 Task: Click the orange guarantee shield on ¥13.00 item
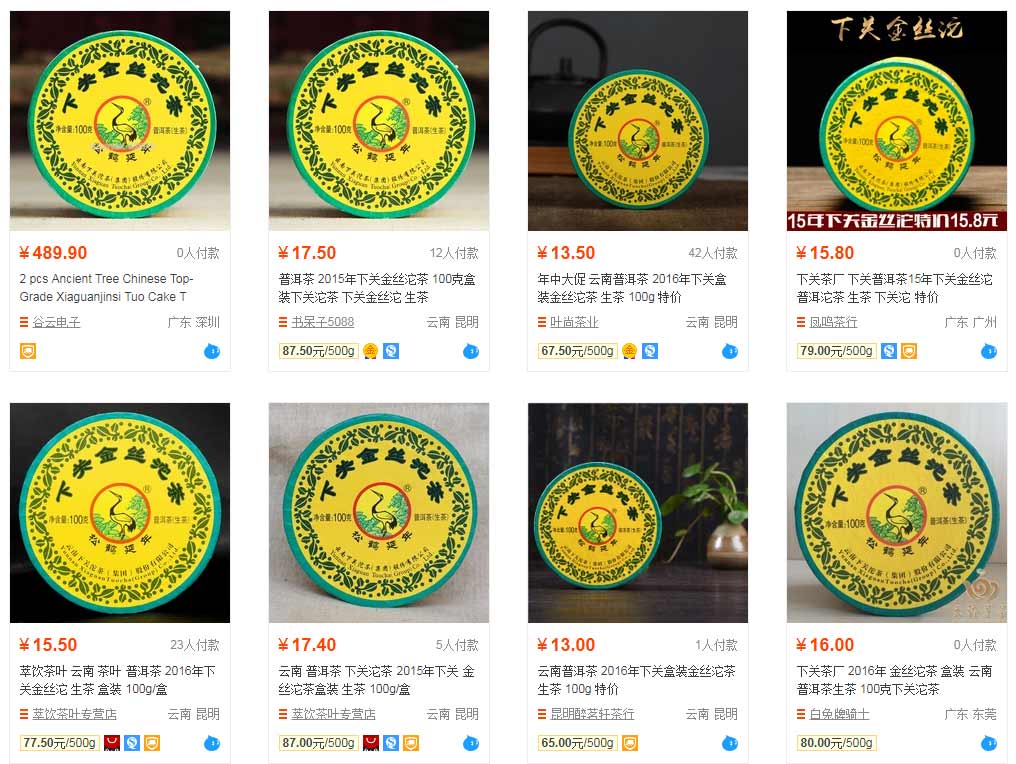pyautogui.click(x=630, y=743)
